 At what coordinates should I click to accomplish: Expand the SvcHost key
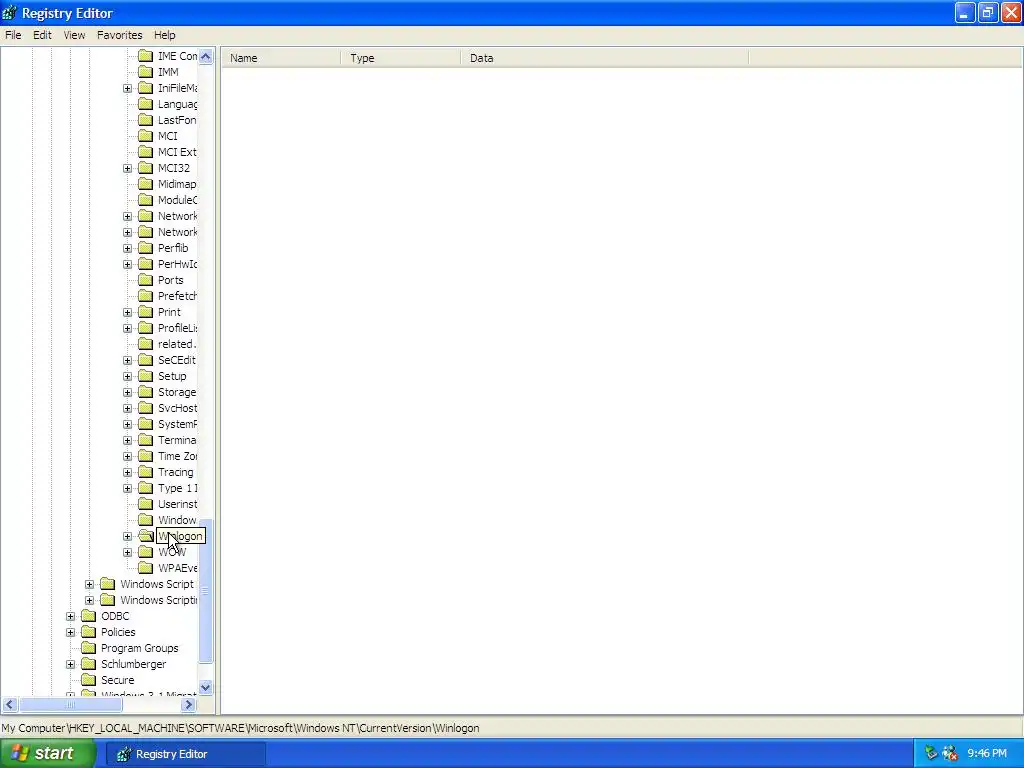127,408
